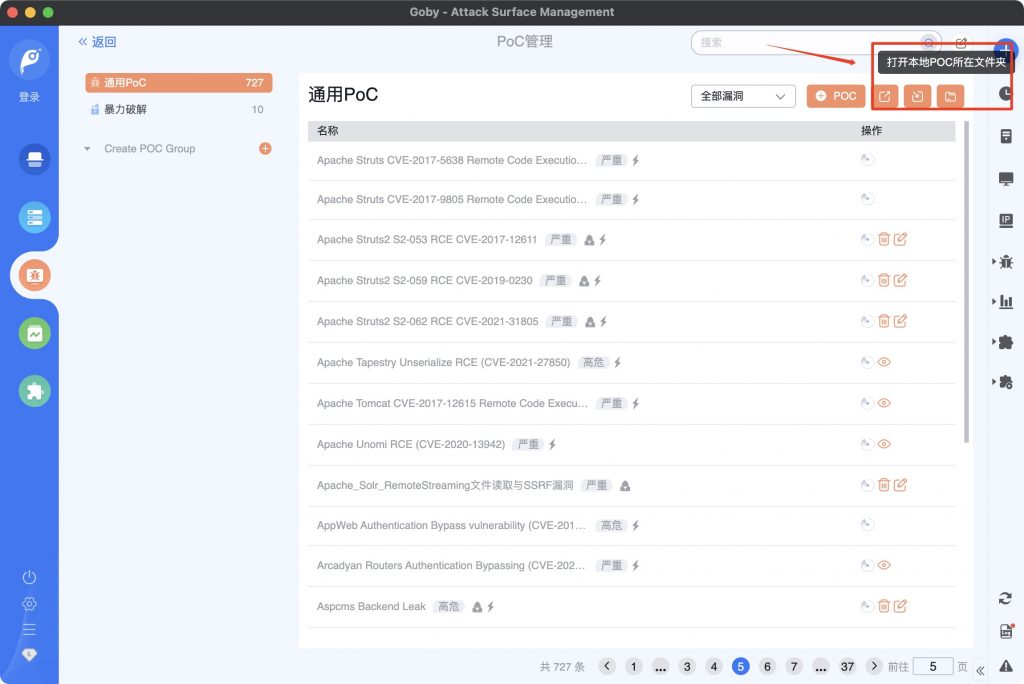Delete the Apache Struts2 S2-062 PoC

pyautogui.click(x=884, y=321)
